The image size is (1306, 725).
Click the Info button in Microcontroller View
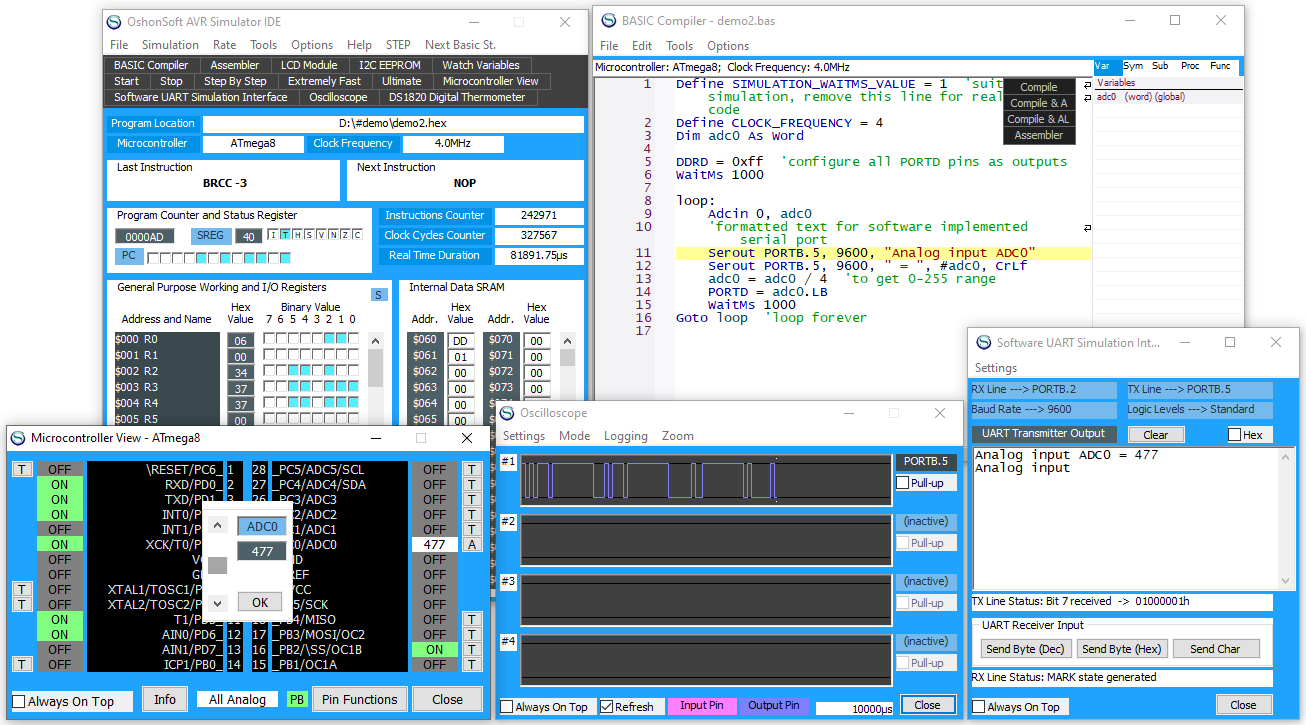coord(165,699)
